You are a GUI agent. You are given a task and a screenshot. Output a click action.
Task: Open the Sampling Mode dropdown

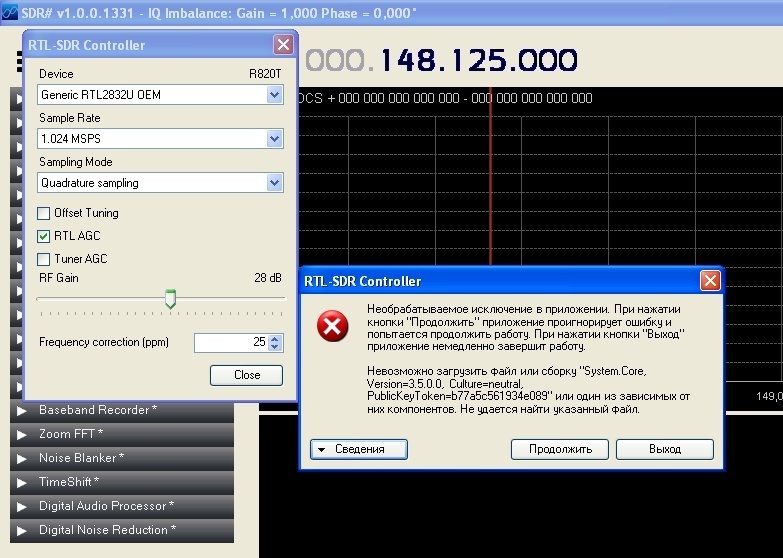pyautogui.click(x=275, y=183)
